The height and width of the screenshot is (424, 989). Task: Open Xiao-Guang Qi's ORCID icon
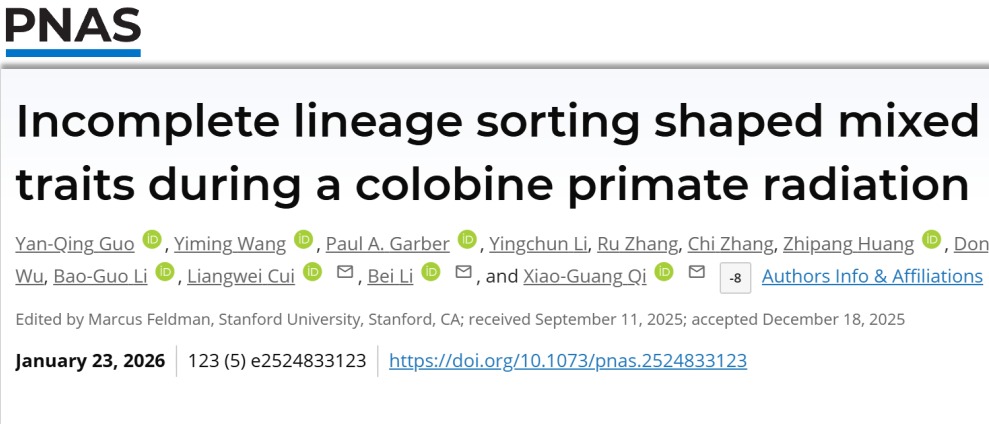pos(664,273)
